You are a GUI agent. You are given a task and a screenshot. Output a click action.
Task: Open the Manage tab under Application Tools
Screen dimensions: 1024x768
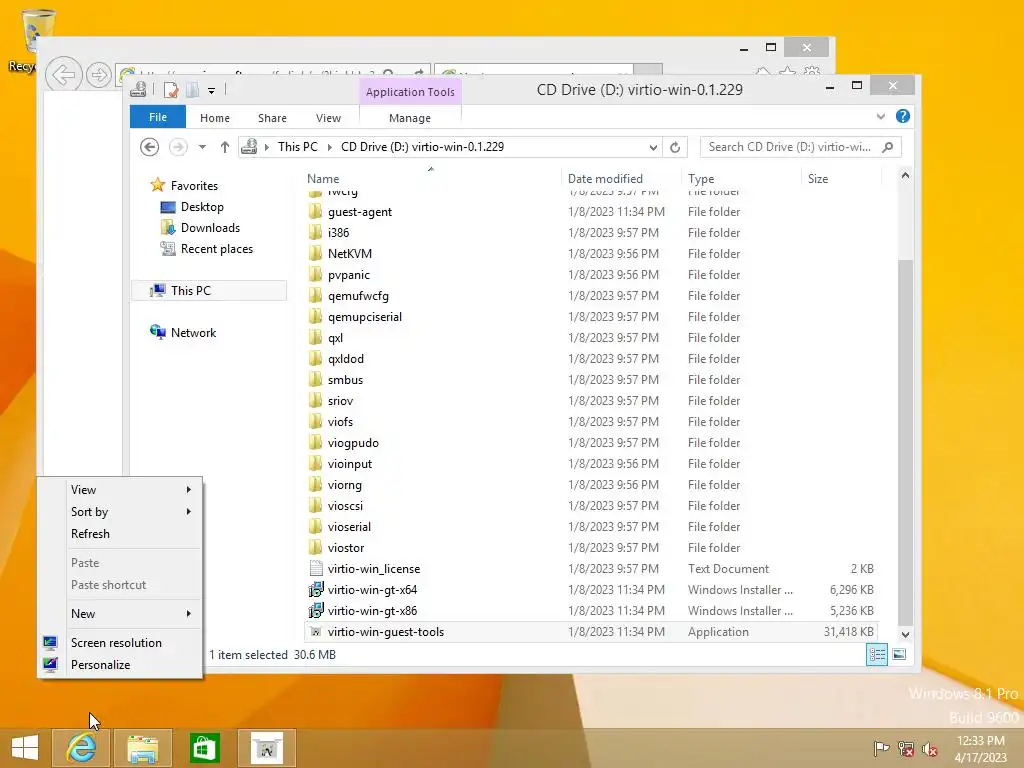tap(410, 118)
